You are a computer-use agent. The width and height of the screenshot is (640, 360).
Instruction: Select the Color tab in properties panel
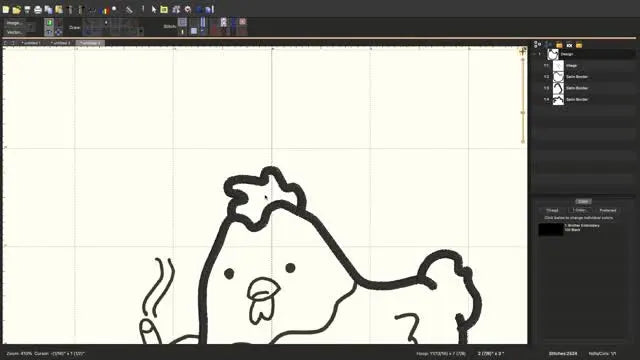(x=583, y=202)
